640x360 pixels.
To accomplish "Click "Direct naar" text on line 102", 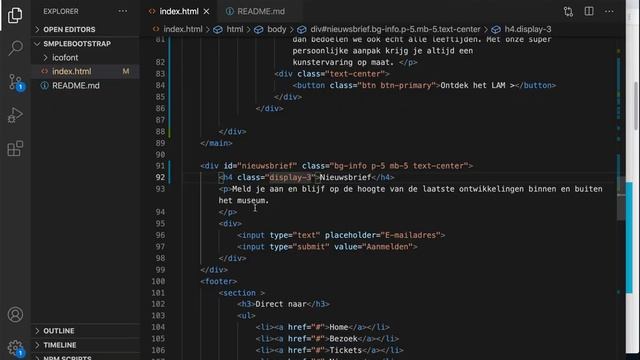I will pyautogui.click(x=280, y=304).
